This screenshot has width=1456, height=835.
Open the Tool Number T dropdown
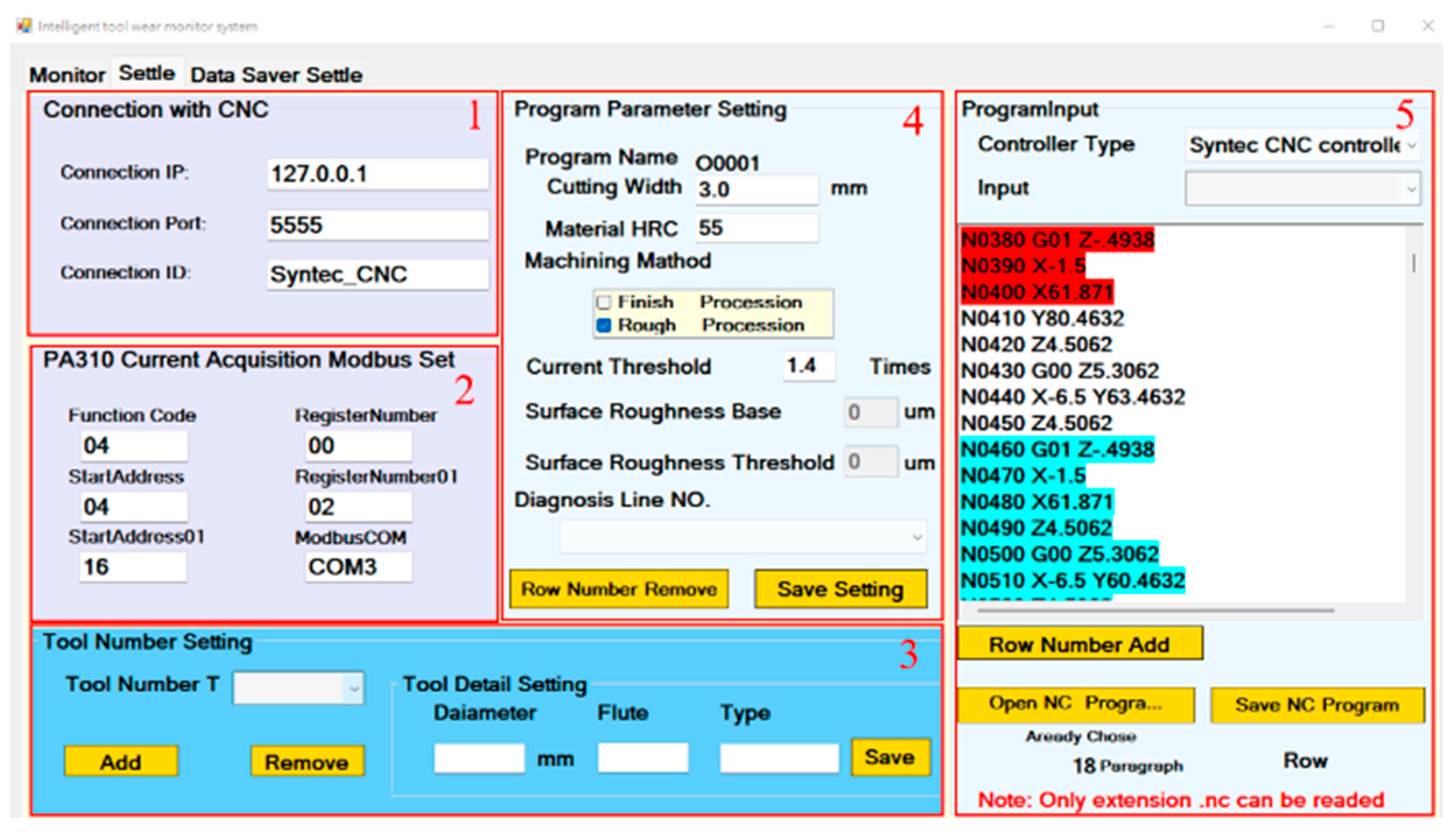(354, 688)
